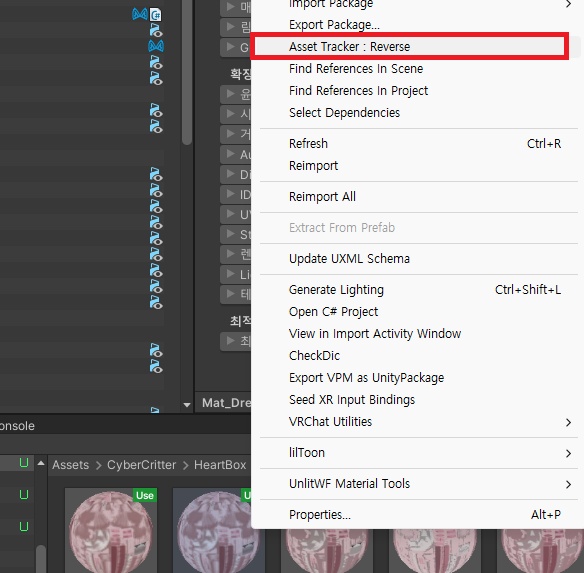Click the blue bowtie icon beside the C# script

[x=140, y=15]
